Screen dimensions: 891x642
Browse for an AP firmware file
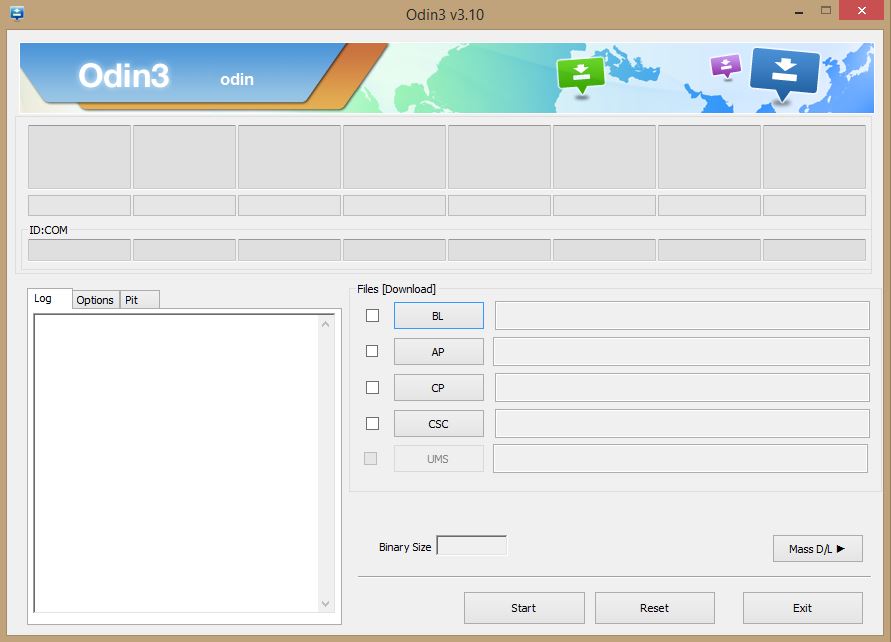coord(439,352)
